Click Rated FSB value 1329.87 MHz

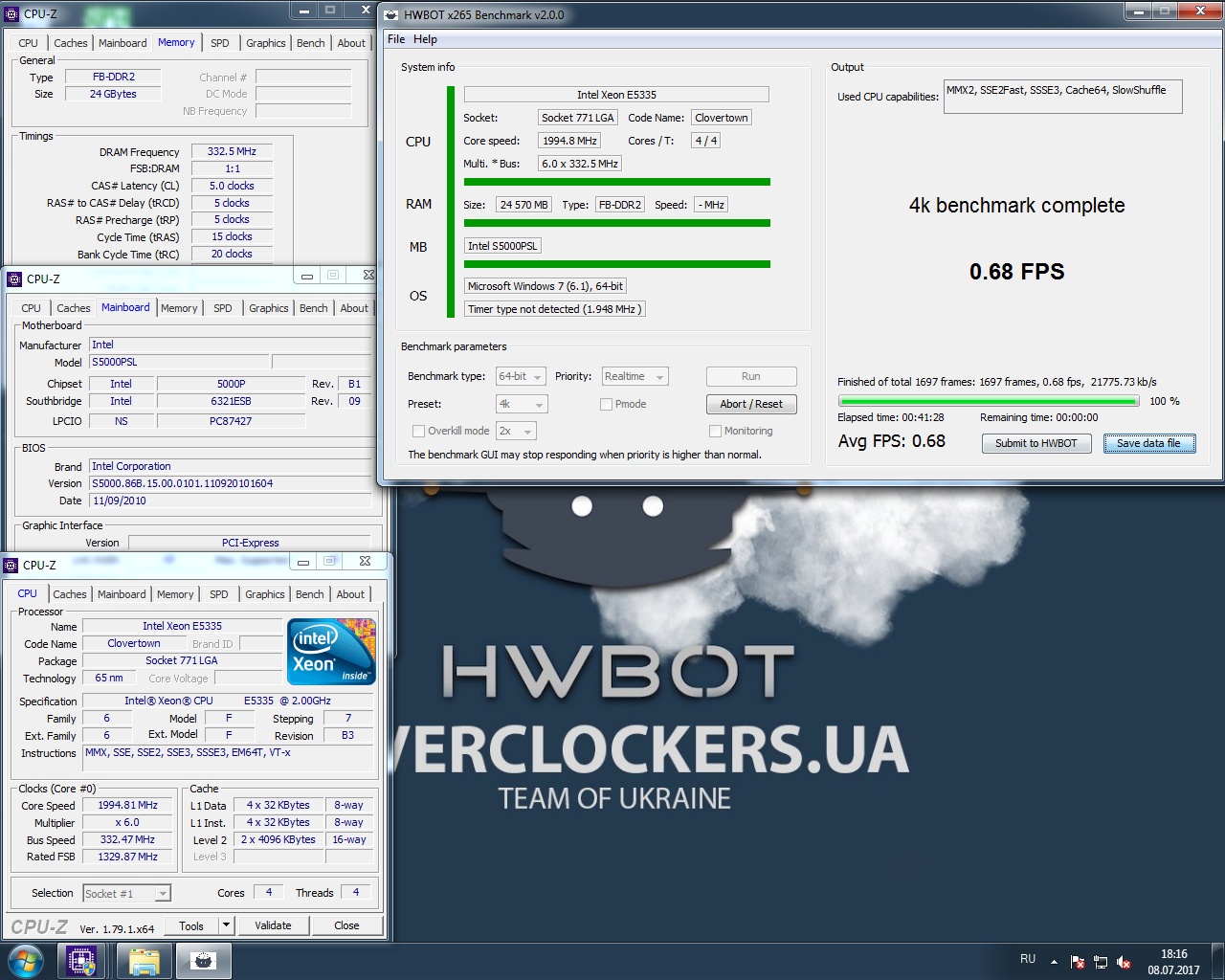[x=127, y=857]
